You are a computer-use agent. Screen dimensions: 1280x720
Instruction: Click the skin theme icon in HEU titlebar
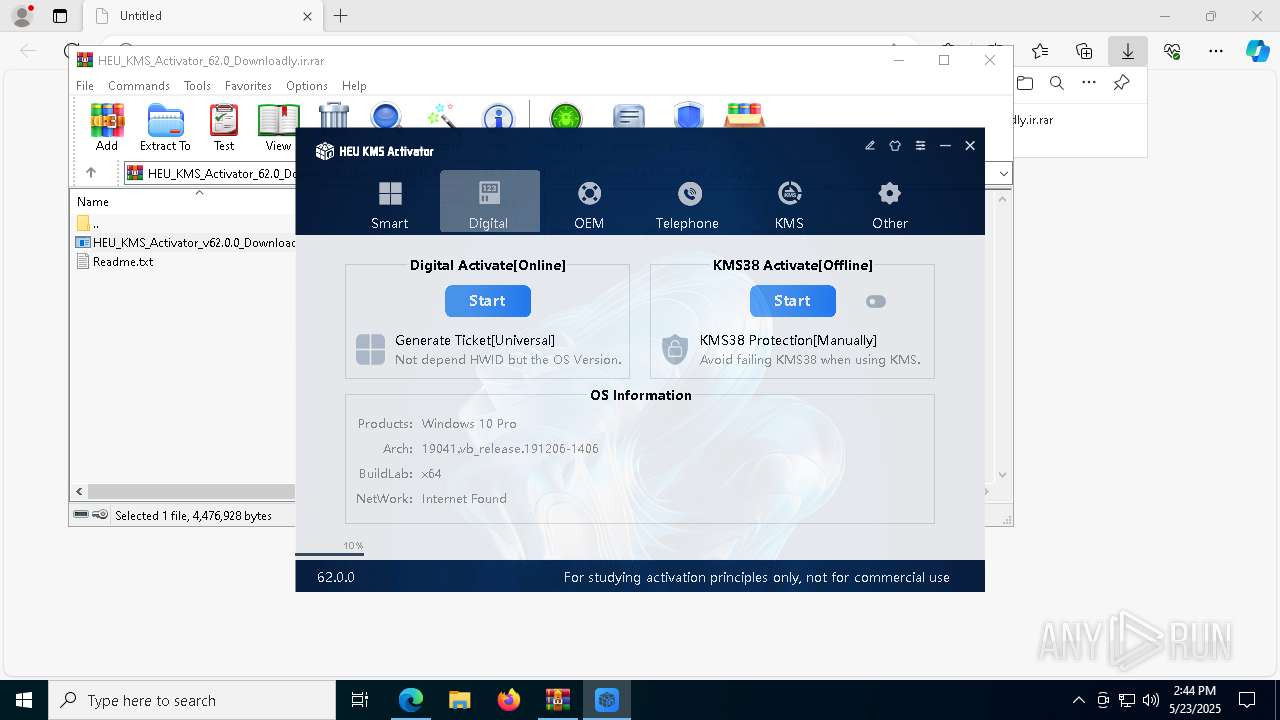[895, 146]
